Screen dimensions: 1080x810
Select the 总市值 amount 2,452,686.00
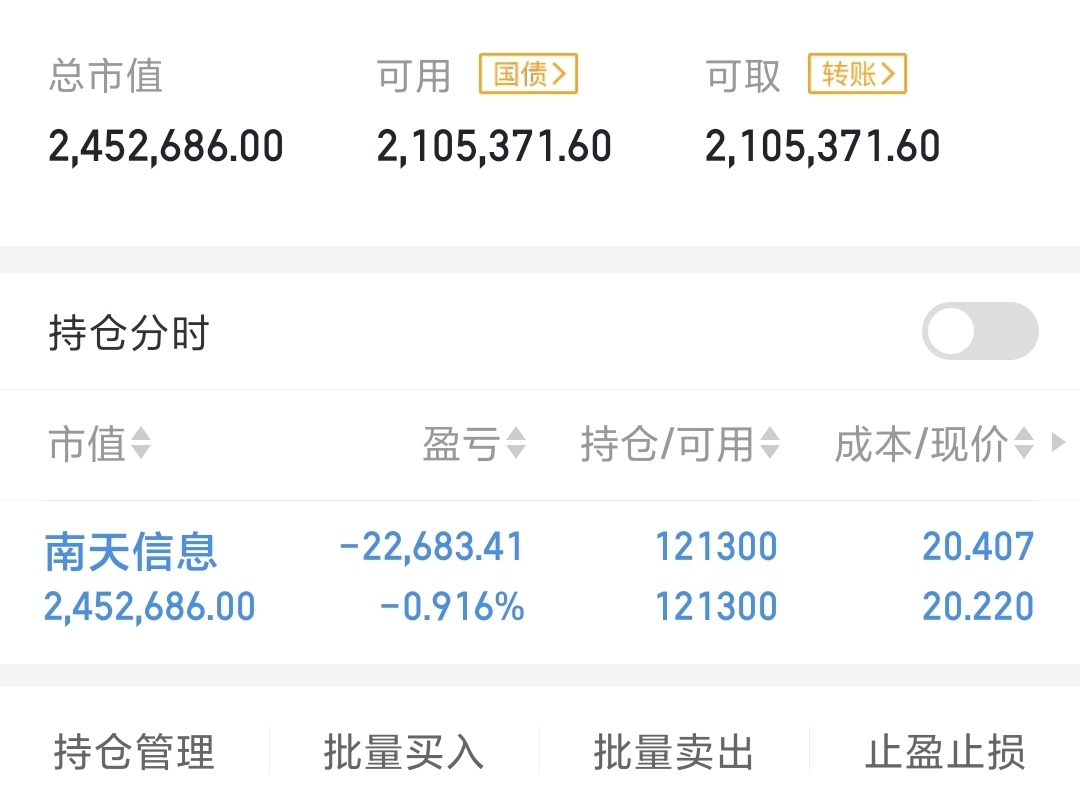point(166,147)
